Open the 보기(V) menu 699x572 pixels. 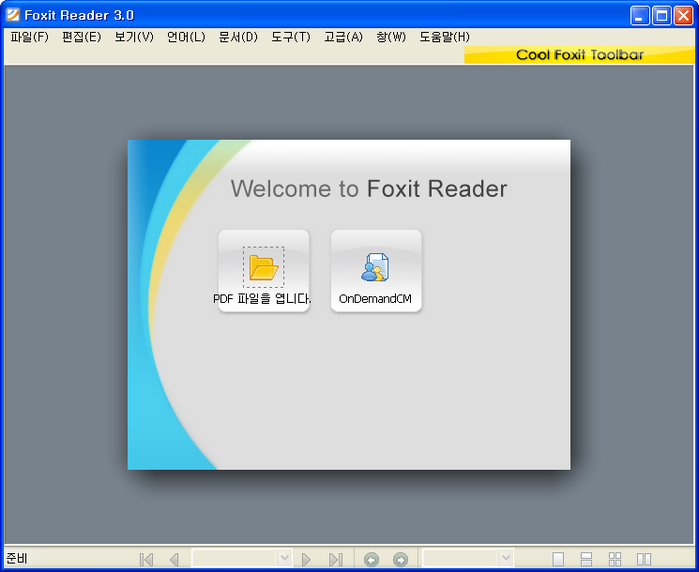coord(134,37)
